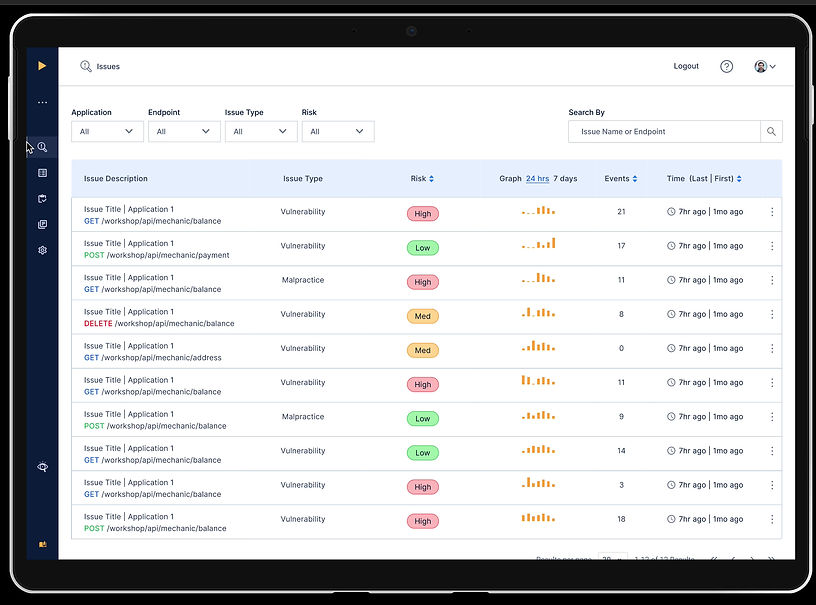Click event graph in the DELETE balance row
The height and width of the screenshot is (605, 816).
[x=539, y=312]
